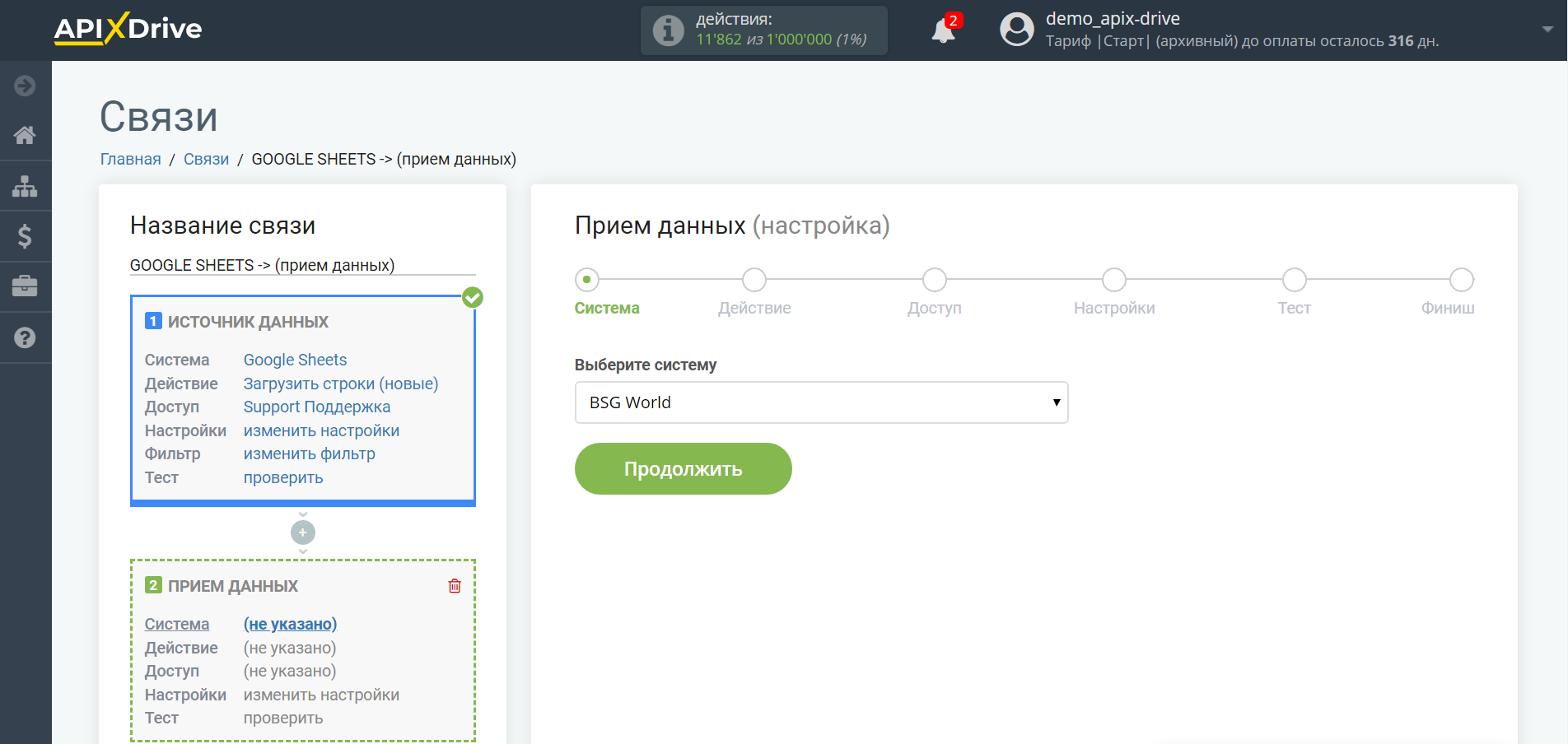Open the dollar billing icon

click(x=25, y=236)
